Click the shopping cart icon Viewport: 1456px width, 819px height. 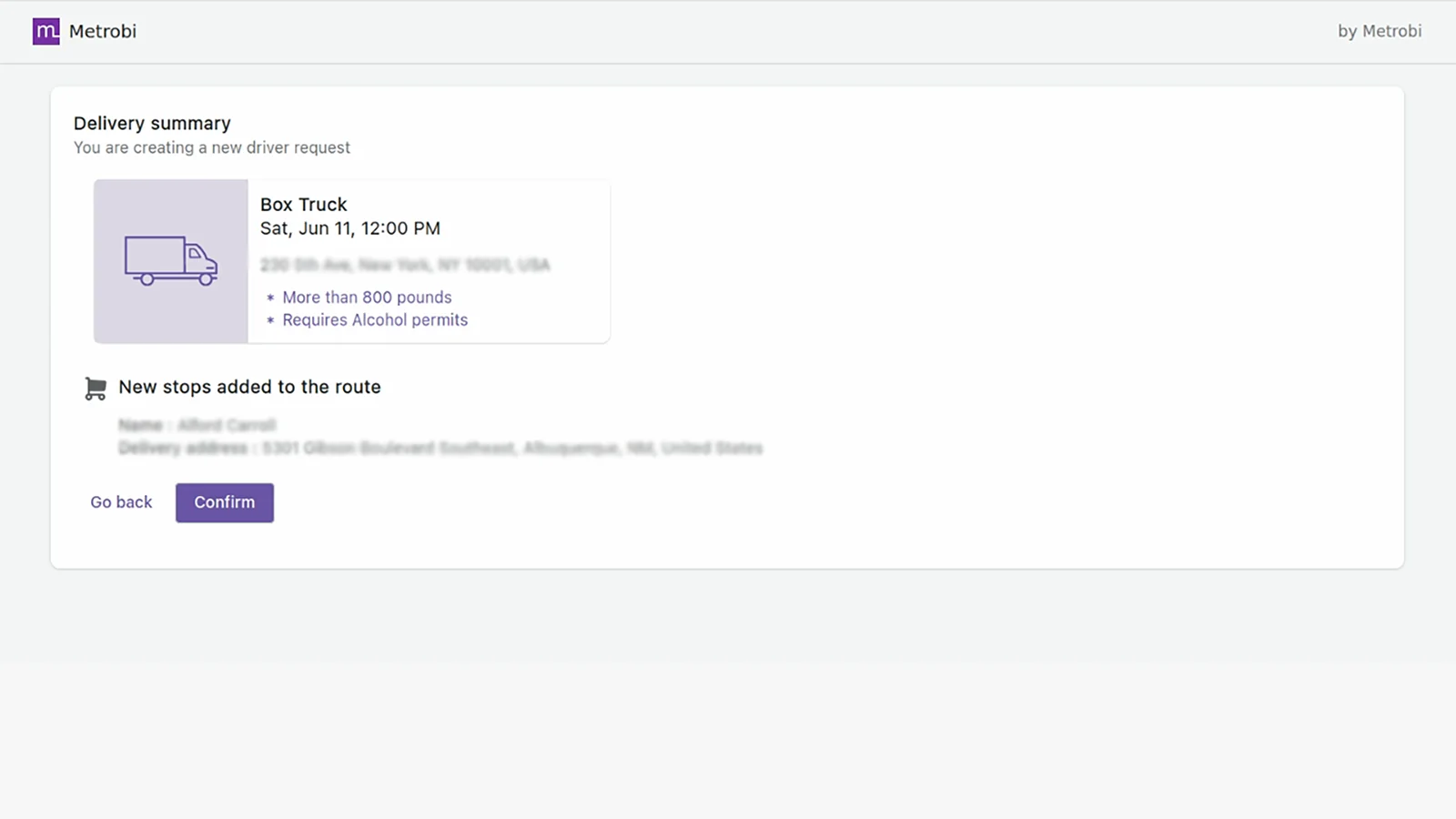tap(96, 389)
